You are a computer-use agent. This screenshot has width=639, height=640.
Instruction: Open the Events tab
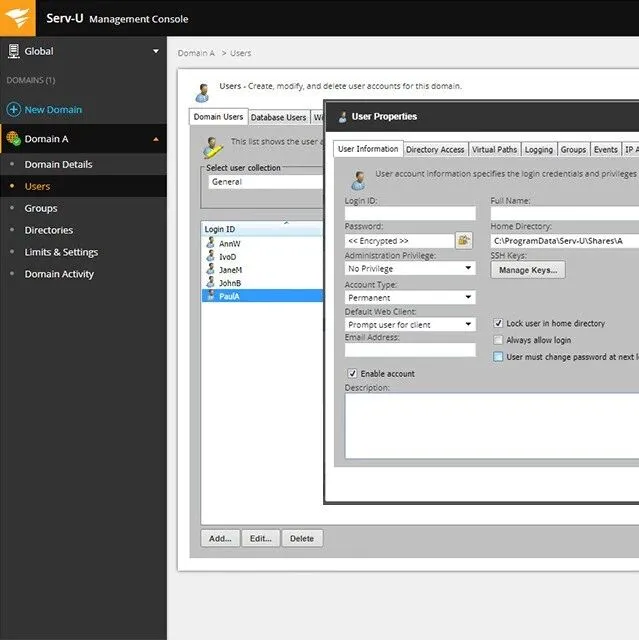(606, 150)
